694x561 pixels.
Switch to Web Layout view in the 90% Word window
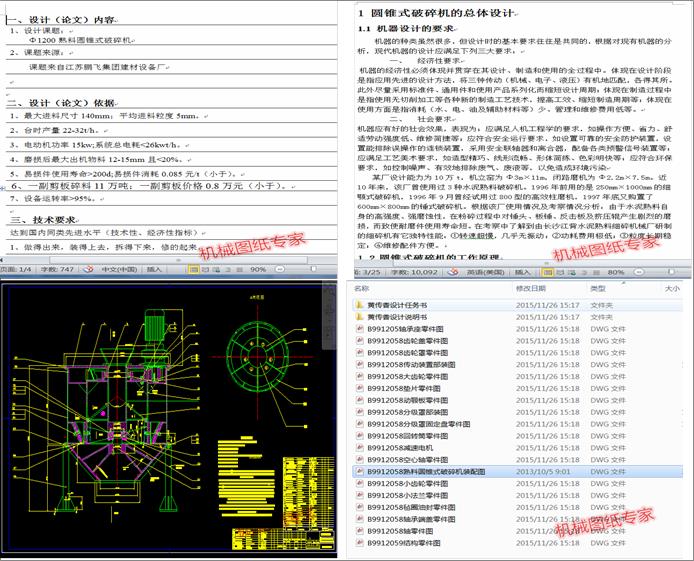(x=216, y=269)
